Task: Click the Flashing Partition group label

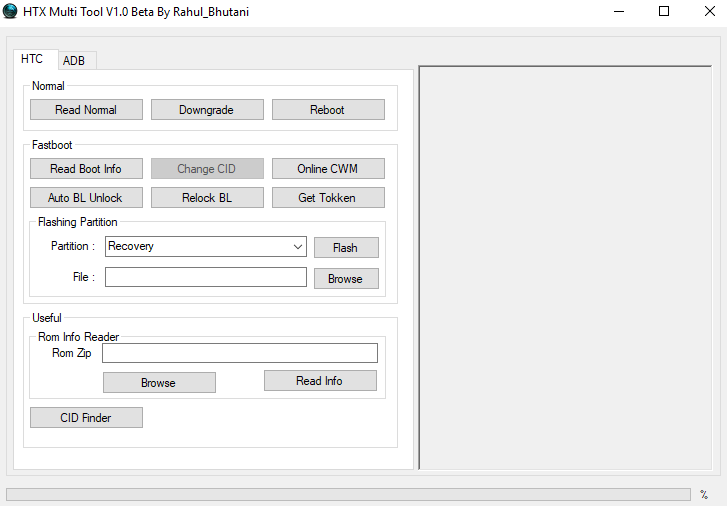Action: coord(77,222)
